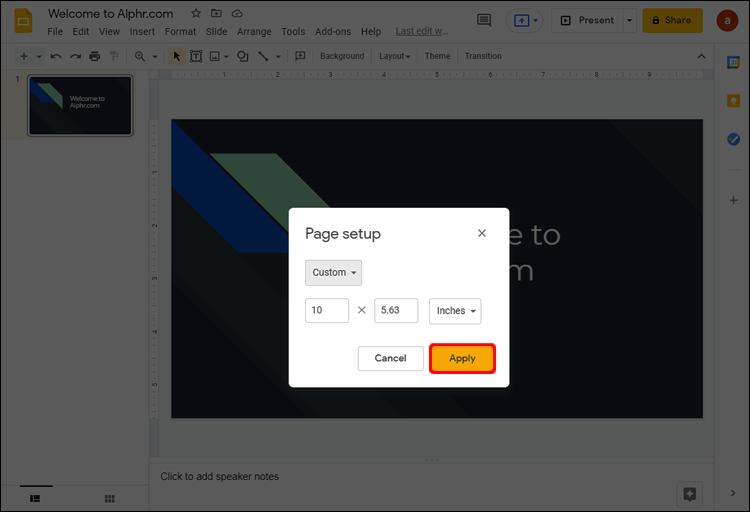Viewport: 750px width, 512px height.
Task: Open Google Tasks side panel icon
Action: coord(733,139)
